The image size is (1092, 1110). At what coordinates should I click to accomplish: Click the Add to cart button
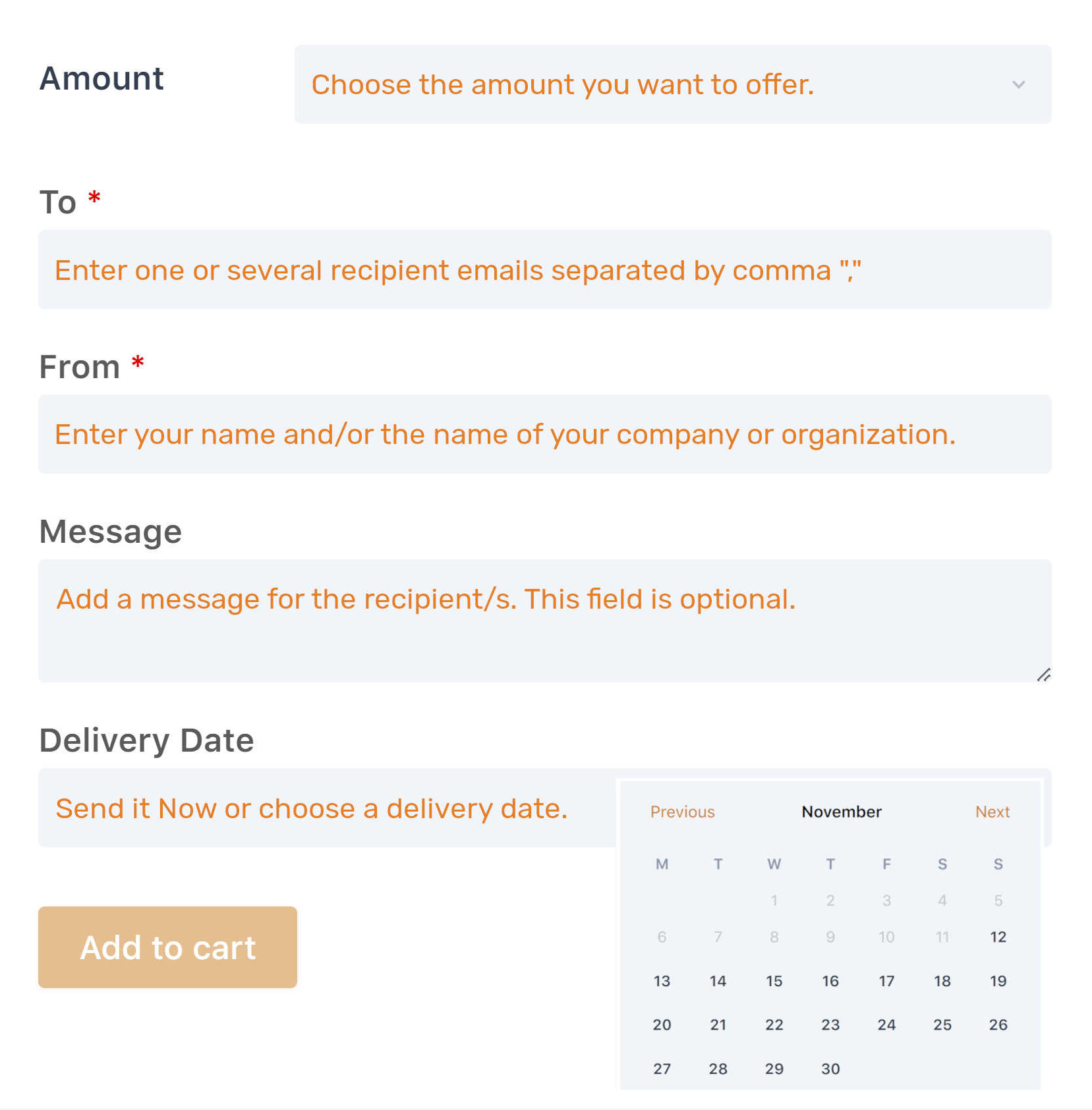click(x=167, y=947)
